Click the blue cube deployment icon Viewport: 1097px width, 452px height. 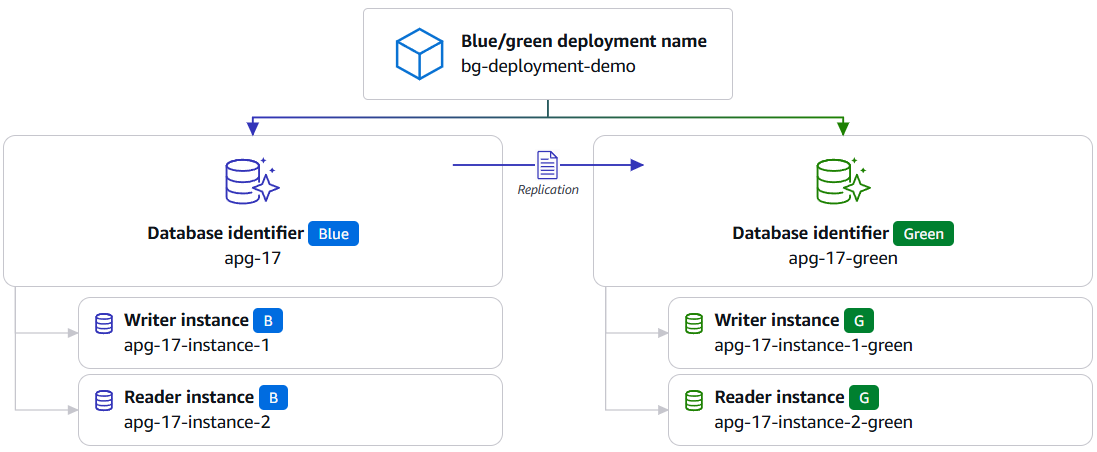click(419, 54)
